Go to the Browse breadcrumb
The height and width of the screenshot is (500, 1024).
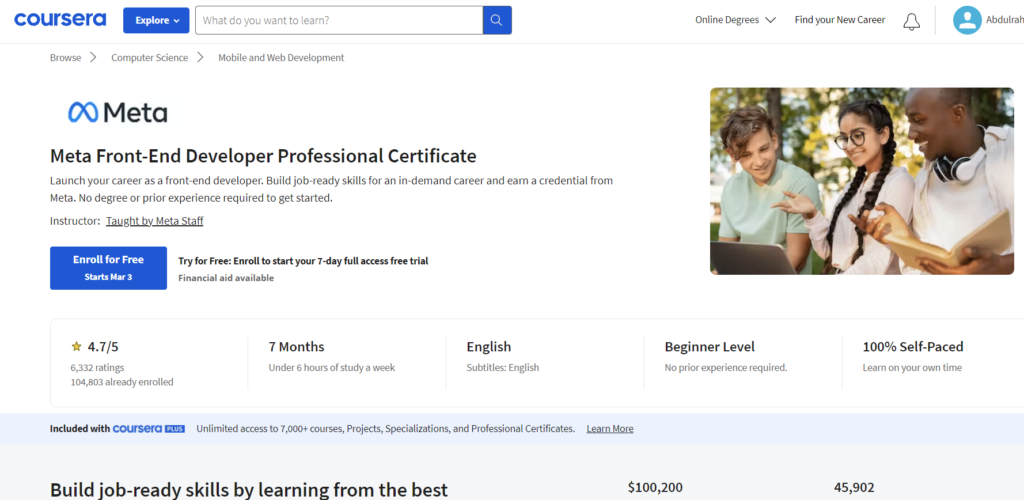65,57
